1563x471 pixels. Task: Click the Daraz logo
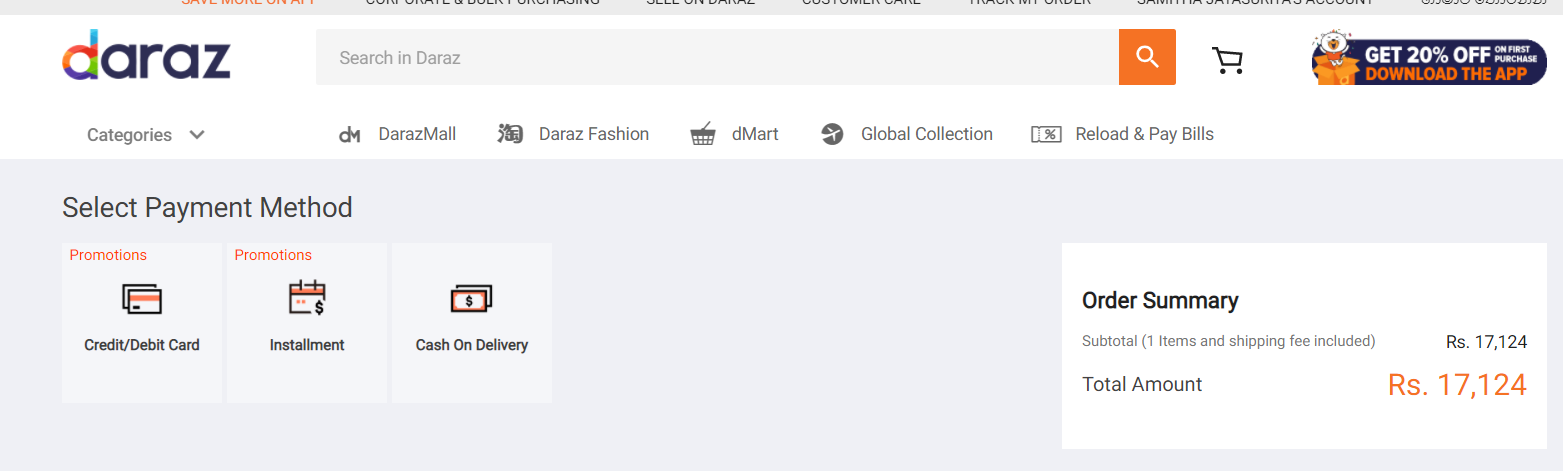coord(146,55)
